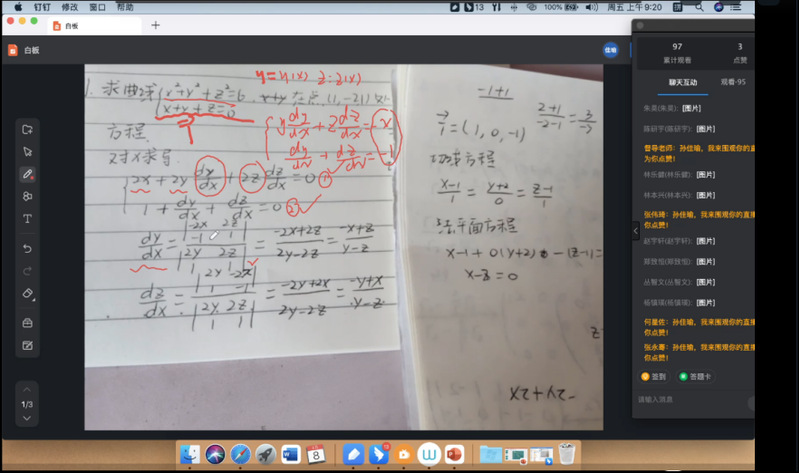The height and width of the screenshot is (473, 799).
Task: Switch to the 聊天互动 tab
Action: coord(683,82)
